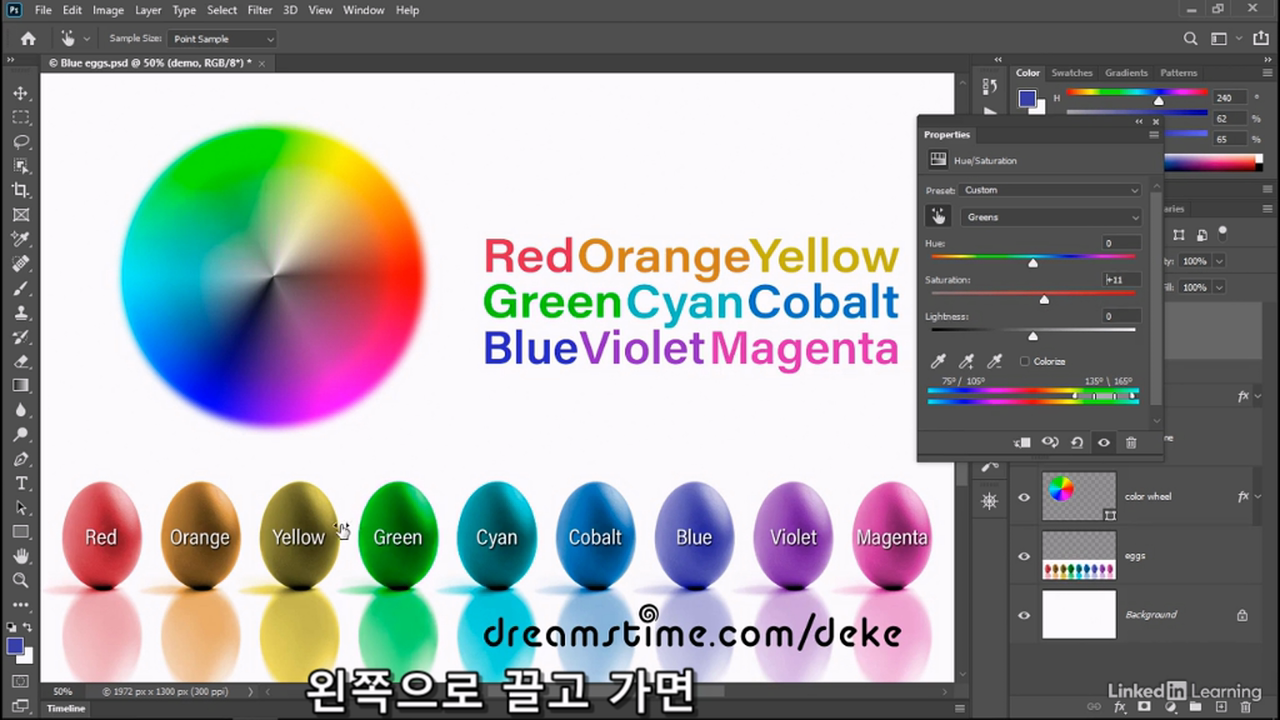This screenshot has height=720, width=1280.
Task: Switch foreground and background colors
Action: [28, 628]
